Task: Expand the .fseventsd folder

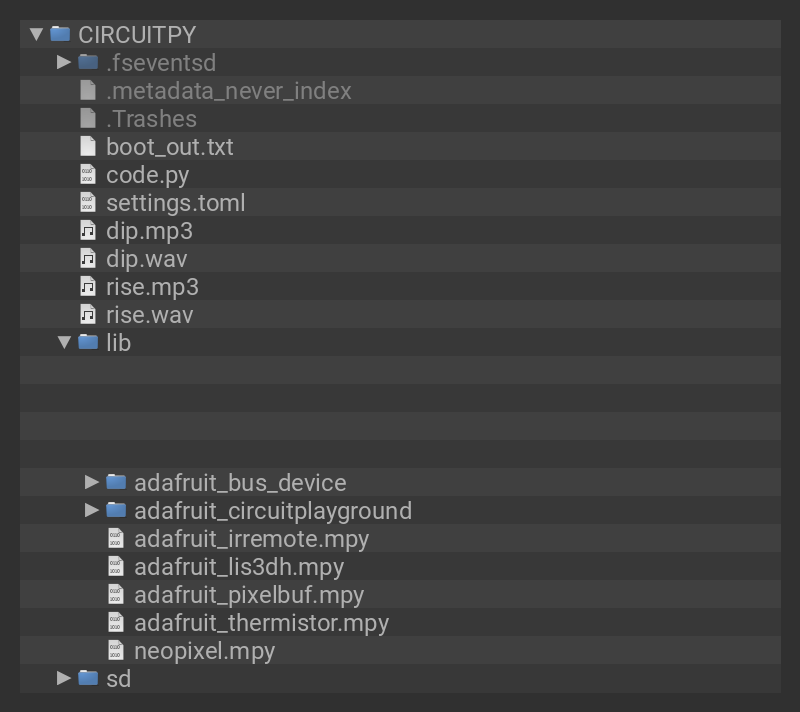Action: [64, 62]
